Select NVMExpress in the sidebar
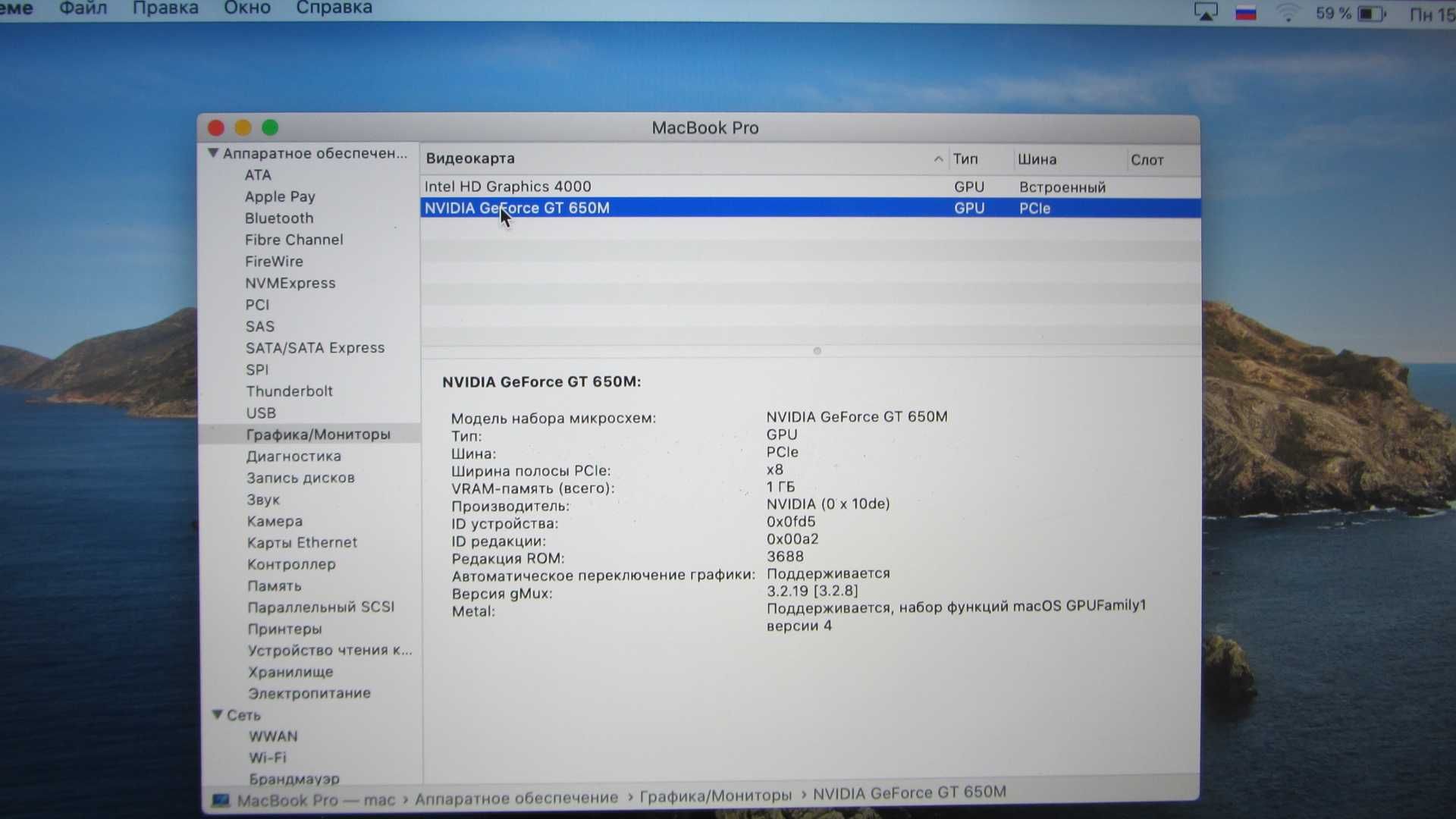This screenshot has width=1456, height=819. (x=290, y=283)
